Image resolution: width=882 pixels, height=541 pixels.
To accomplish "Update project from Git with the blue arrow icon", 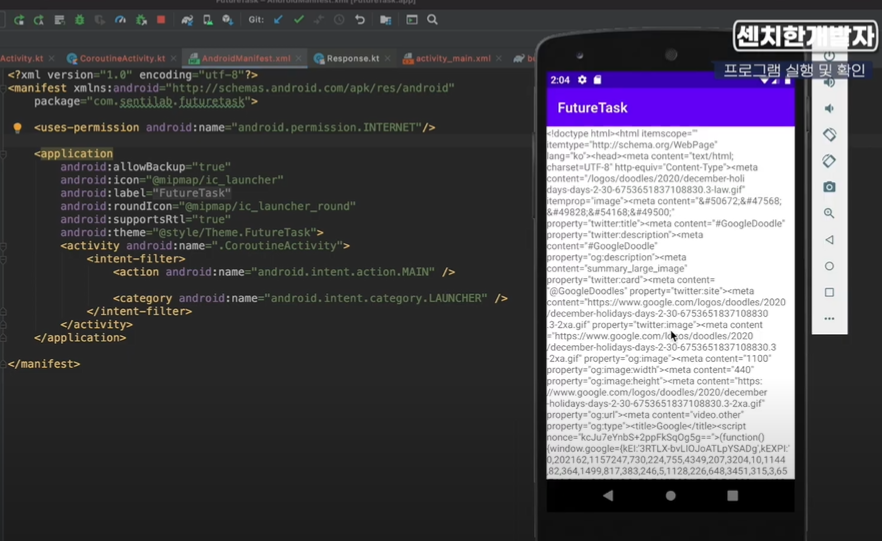I will point(278,20).
